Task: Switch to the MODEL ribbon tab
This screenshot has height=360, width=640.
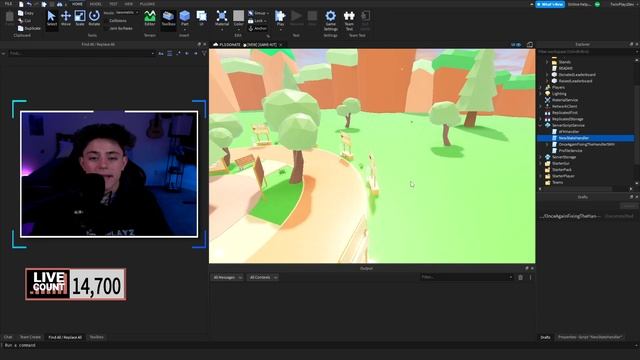Action: coord(96,4)
